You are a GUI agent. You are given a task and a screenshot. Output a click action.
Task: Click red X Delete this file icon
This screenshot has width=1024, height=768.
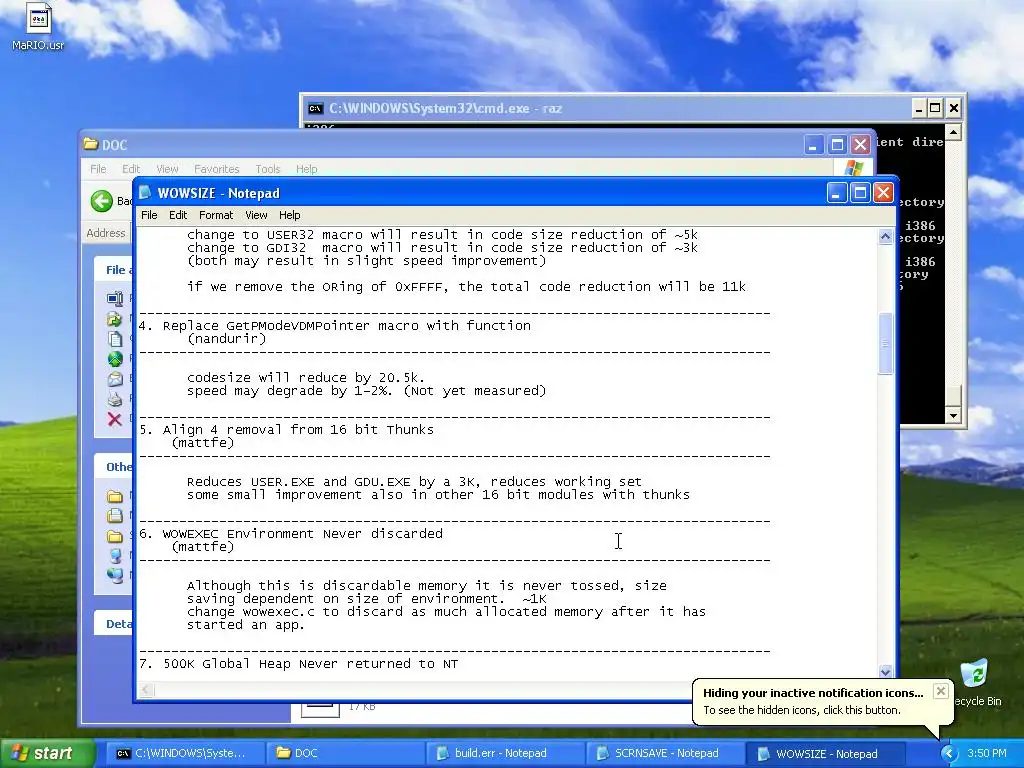click(x=115, y=419)
